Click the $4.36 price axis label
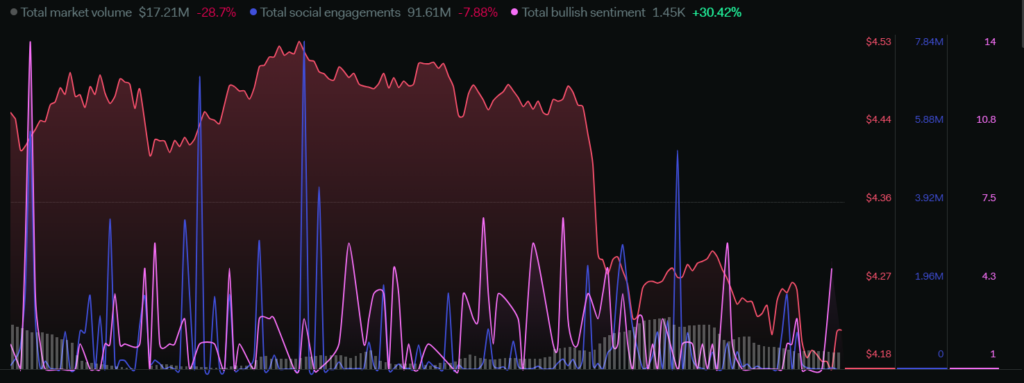This screenshot has width=1024, height=383. coord(878,198)
